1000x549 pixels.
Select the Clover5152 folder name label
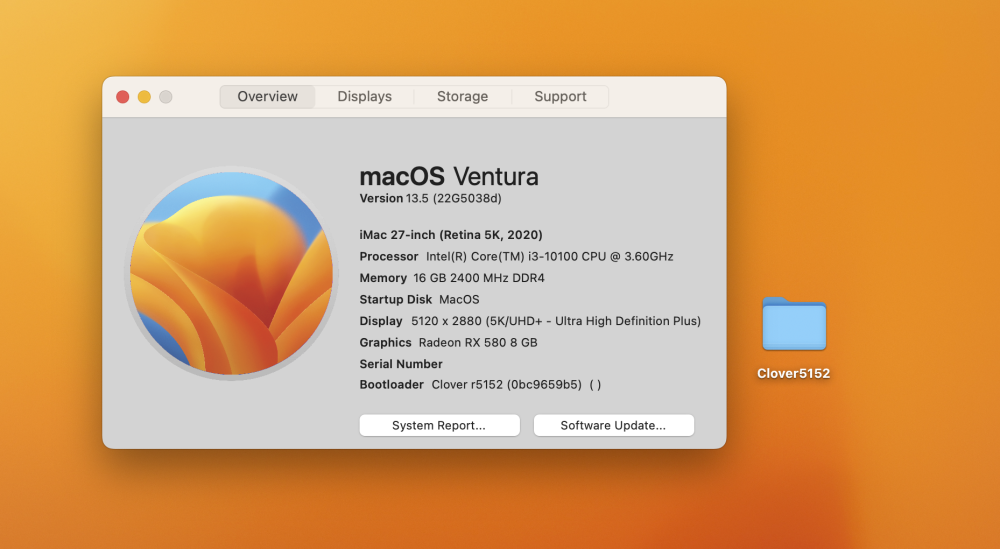coord(793,374)
